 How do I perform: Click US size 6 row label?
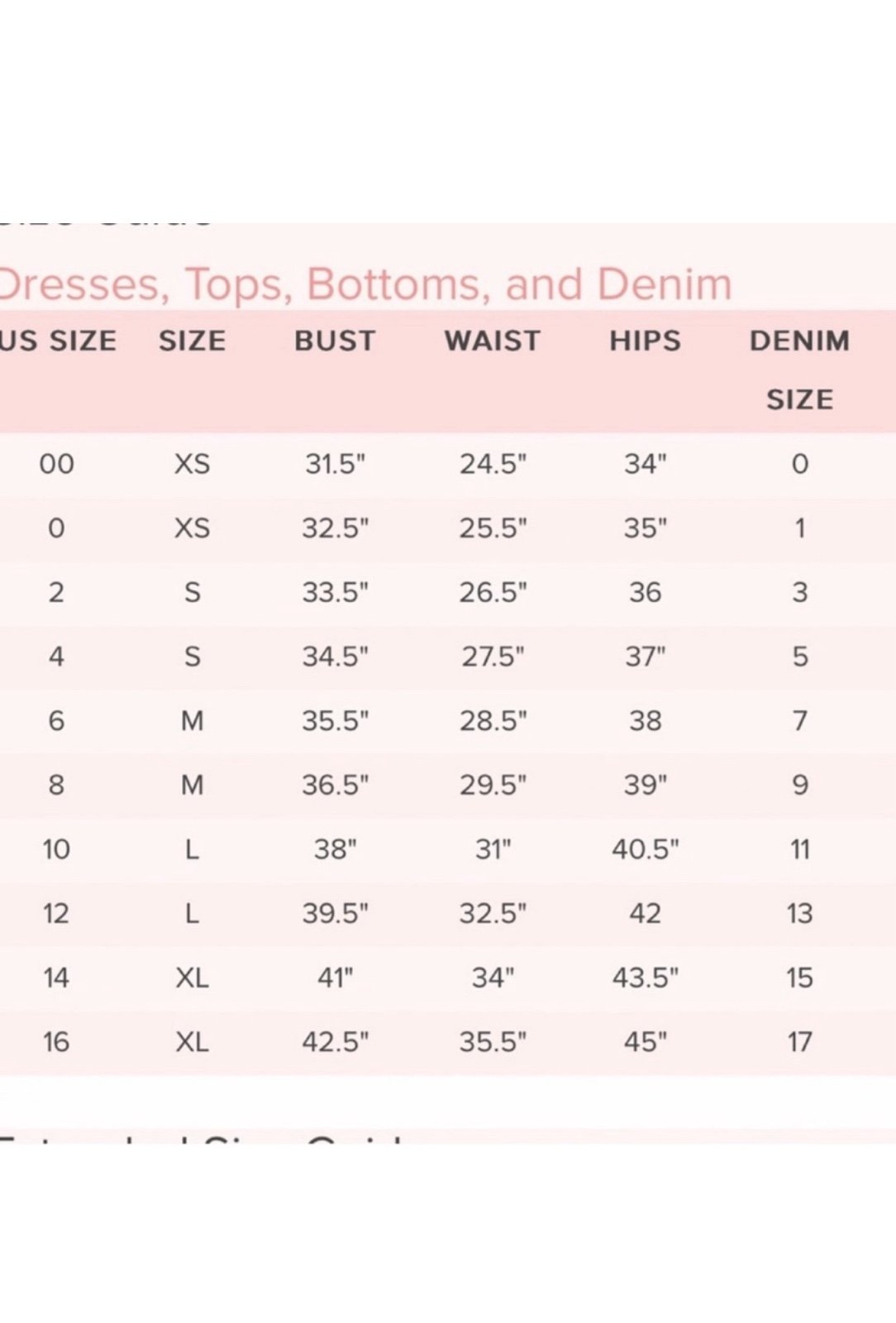coord(56,721)
